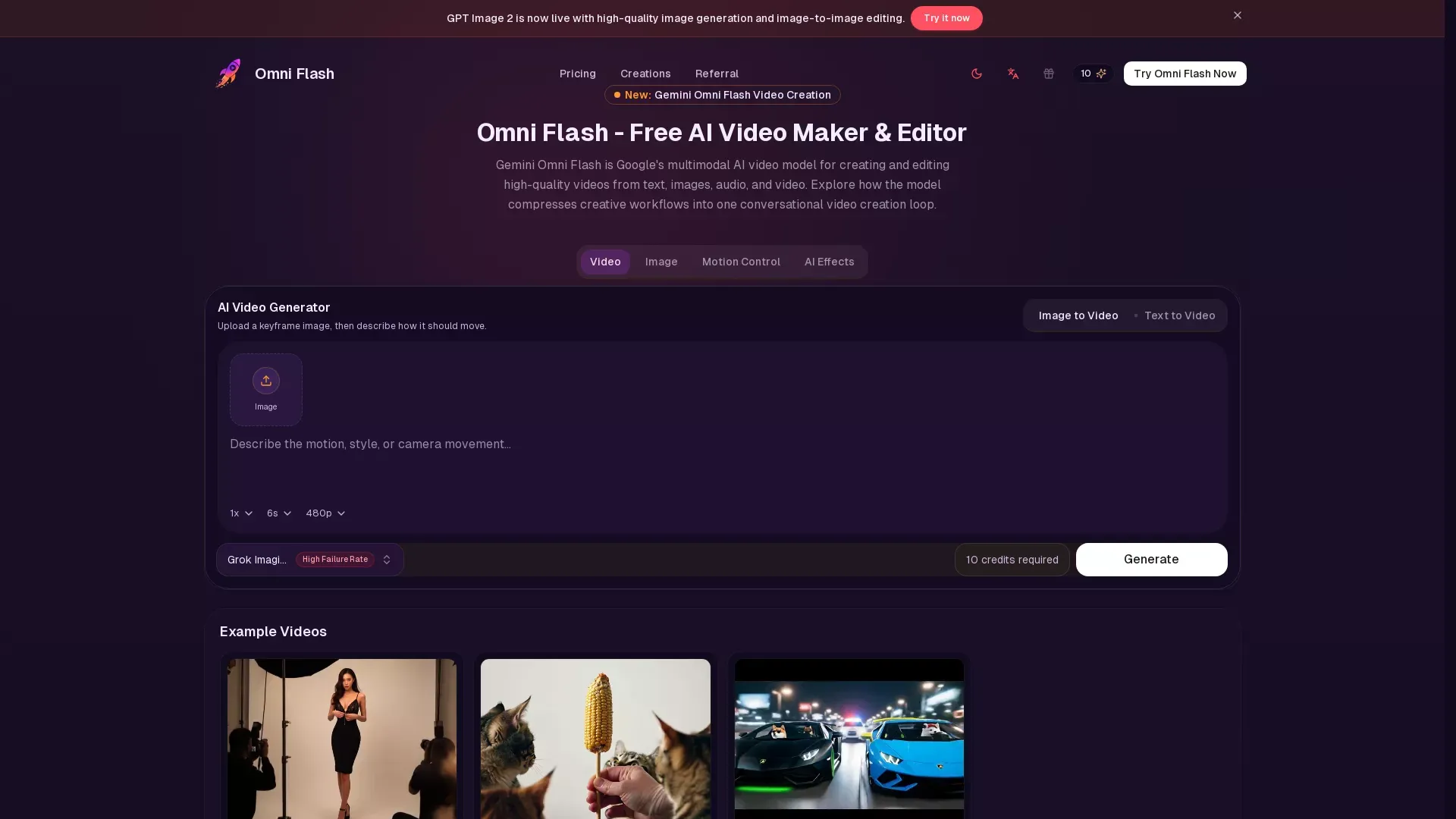Image resolution: width=1456 pixels, height=819 pixels.
Task: Expand the 480p resolution dropdown
Action: 325,513
